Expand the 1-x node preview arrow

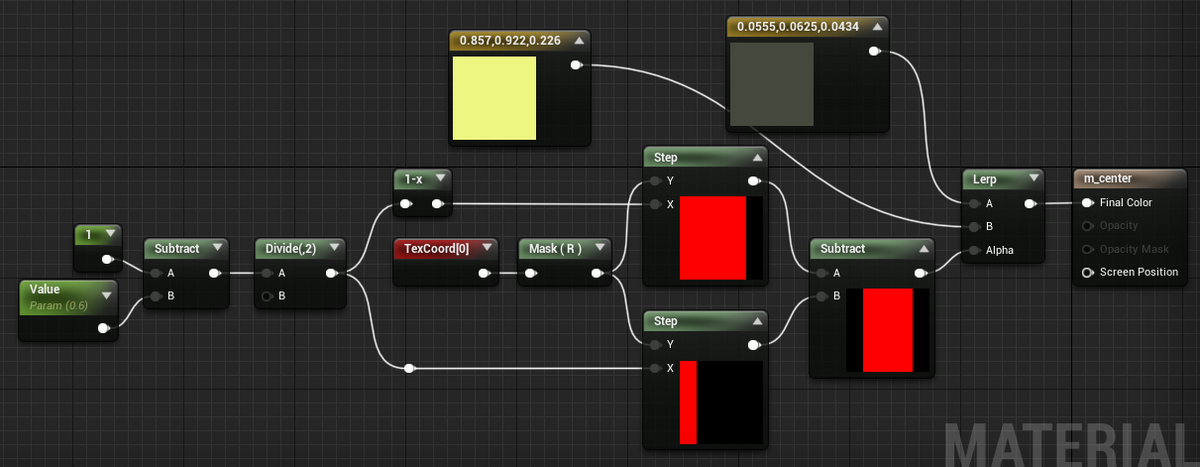click(440, 179)
